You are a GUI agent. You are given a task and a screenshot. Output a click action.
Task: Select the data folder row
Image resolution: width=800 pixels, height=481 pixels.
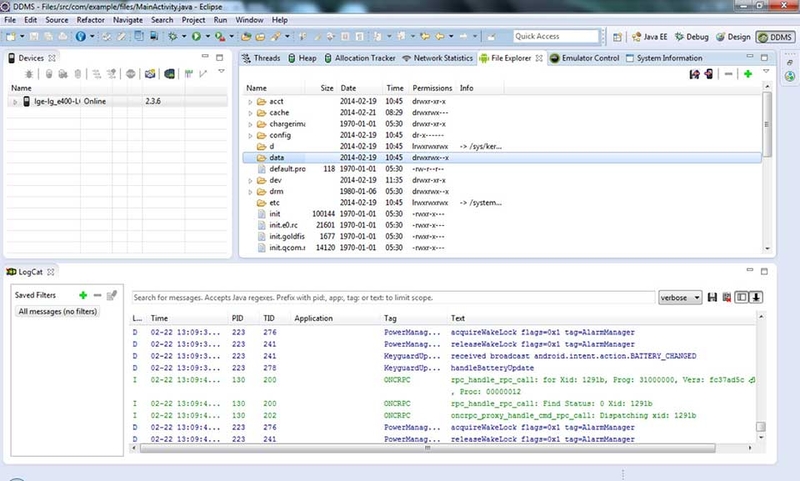coord(502,158)
